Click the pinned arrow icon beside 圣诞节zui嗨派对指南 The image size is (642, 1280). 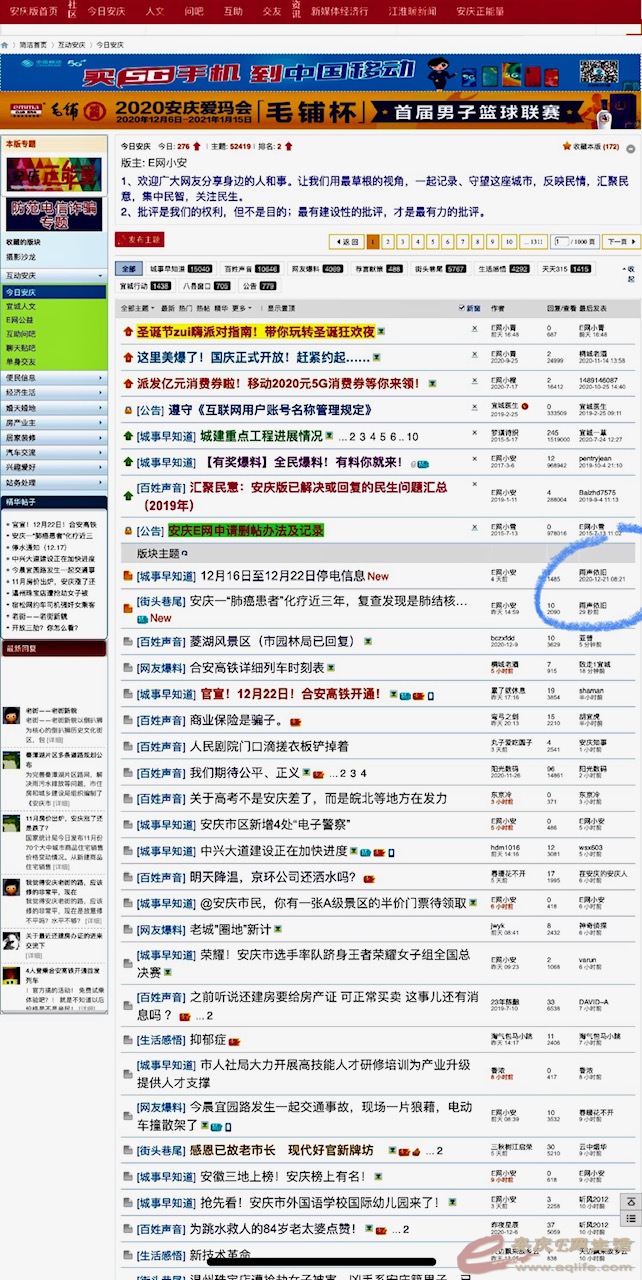128,331
